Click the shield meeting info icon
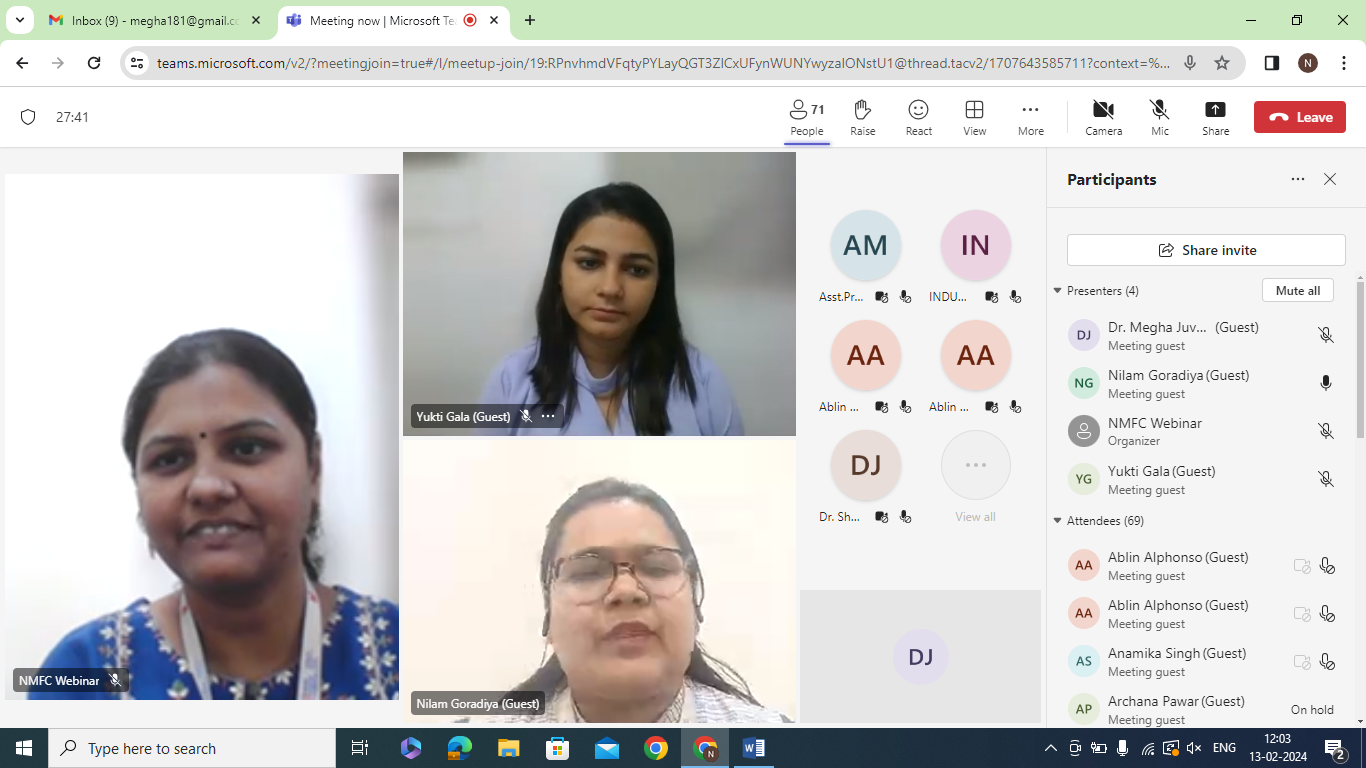The width and height of the screenshot is (1366, 768). tap(28, 117)
